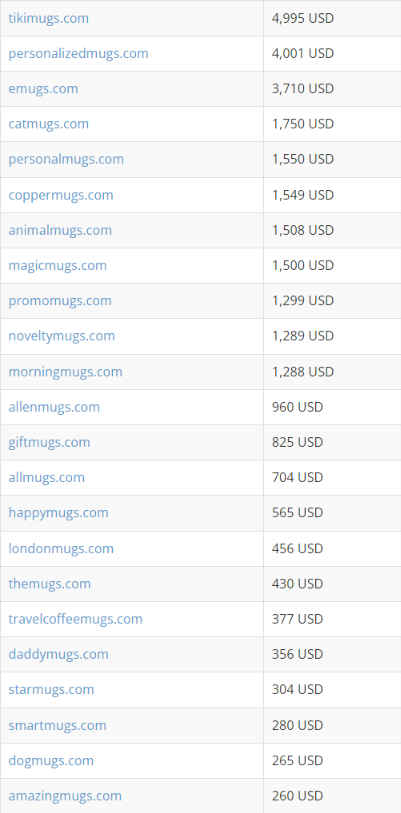Visit the emugs.com link
The height and width of the screenshot is (813, 401).
(43, 89)
